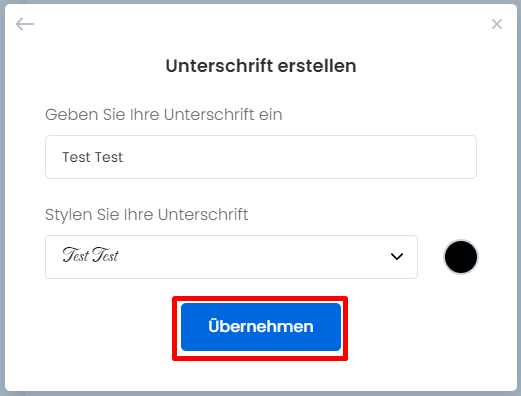The height and width of the screenshot is (396, 521).
Task: Confirm the signature by clicking 'Übernehmen' text
Action: (261, 326)
